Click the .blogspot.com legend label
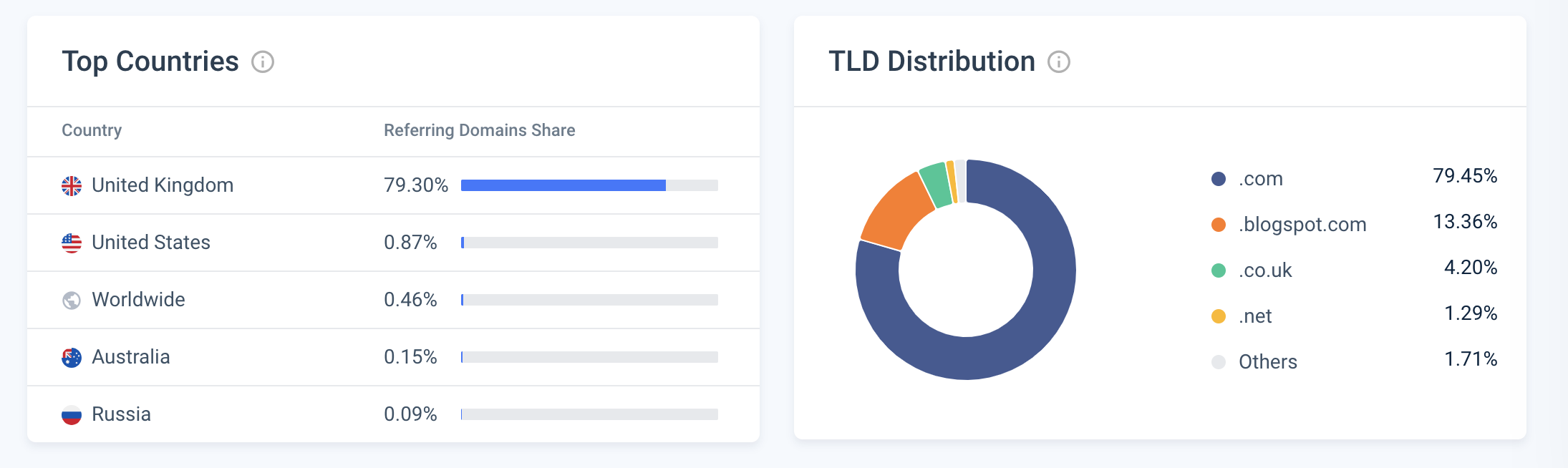Image resolution: width=1568 pixels, height=468 pixels. point(1302,225)
